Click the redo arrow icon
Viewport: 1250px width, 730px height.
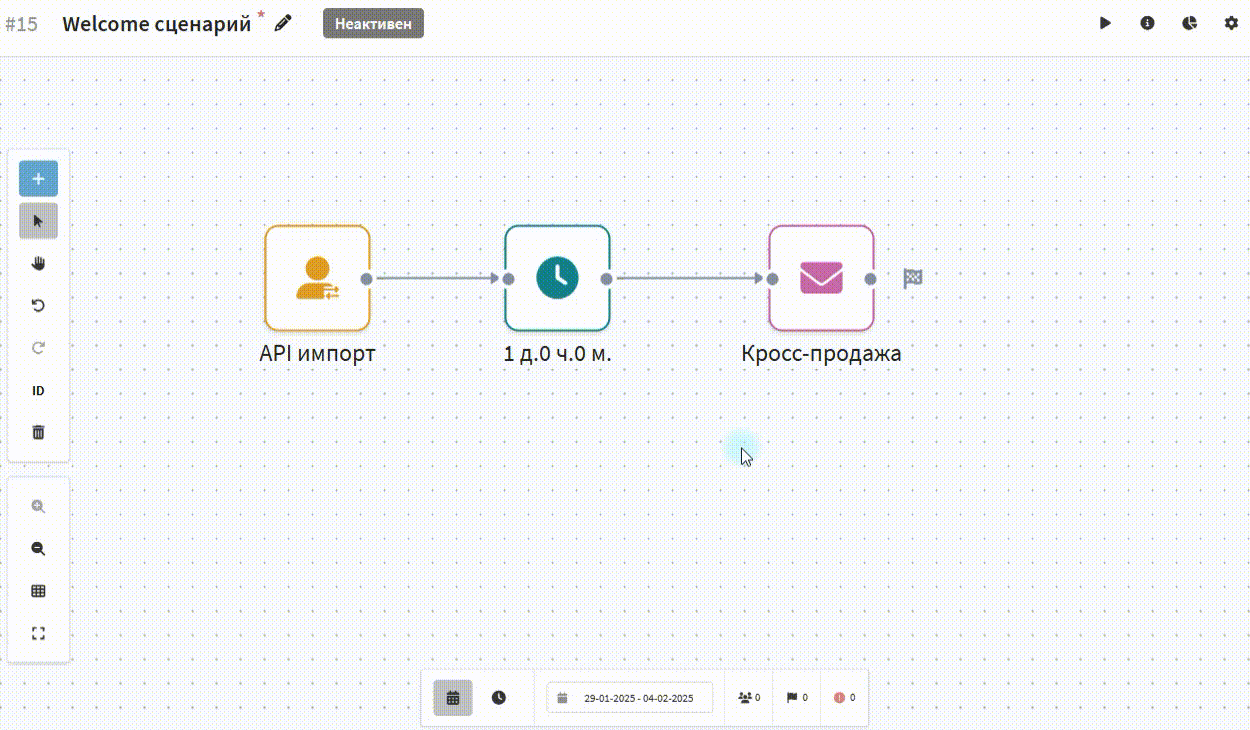tap(38, 348)
